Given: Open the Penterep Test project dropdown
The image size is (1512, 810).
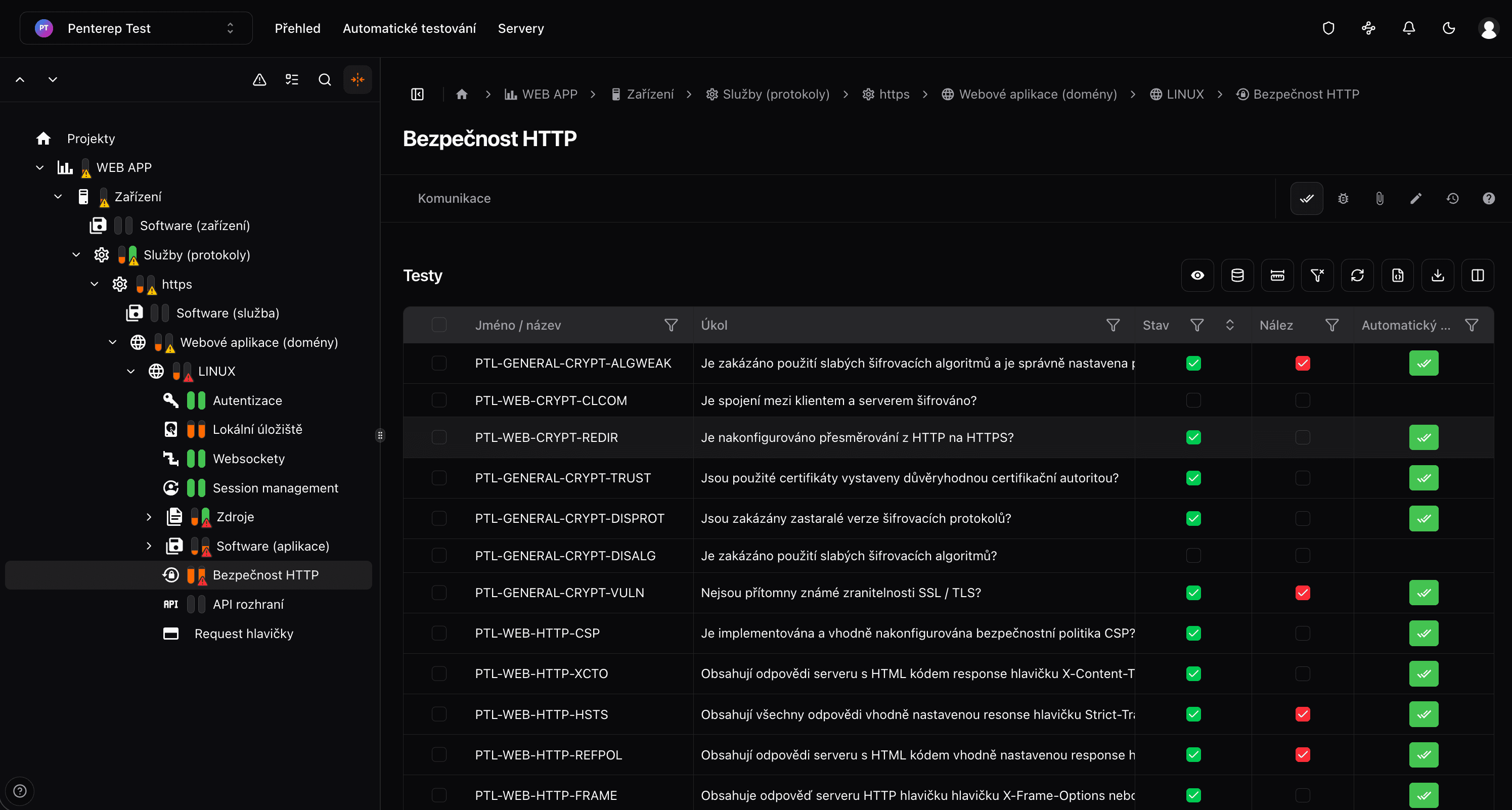Looking at the screenshot, I should 136,28.
